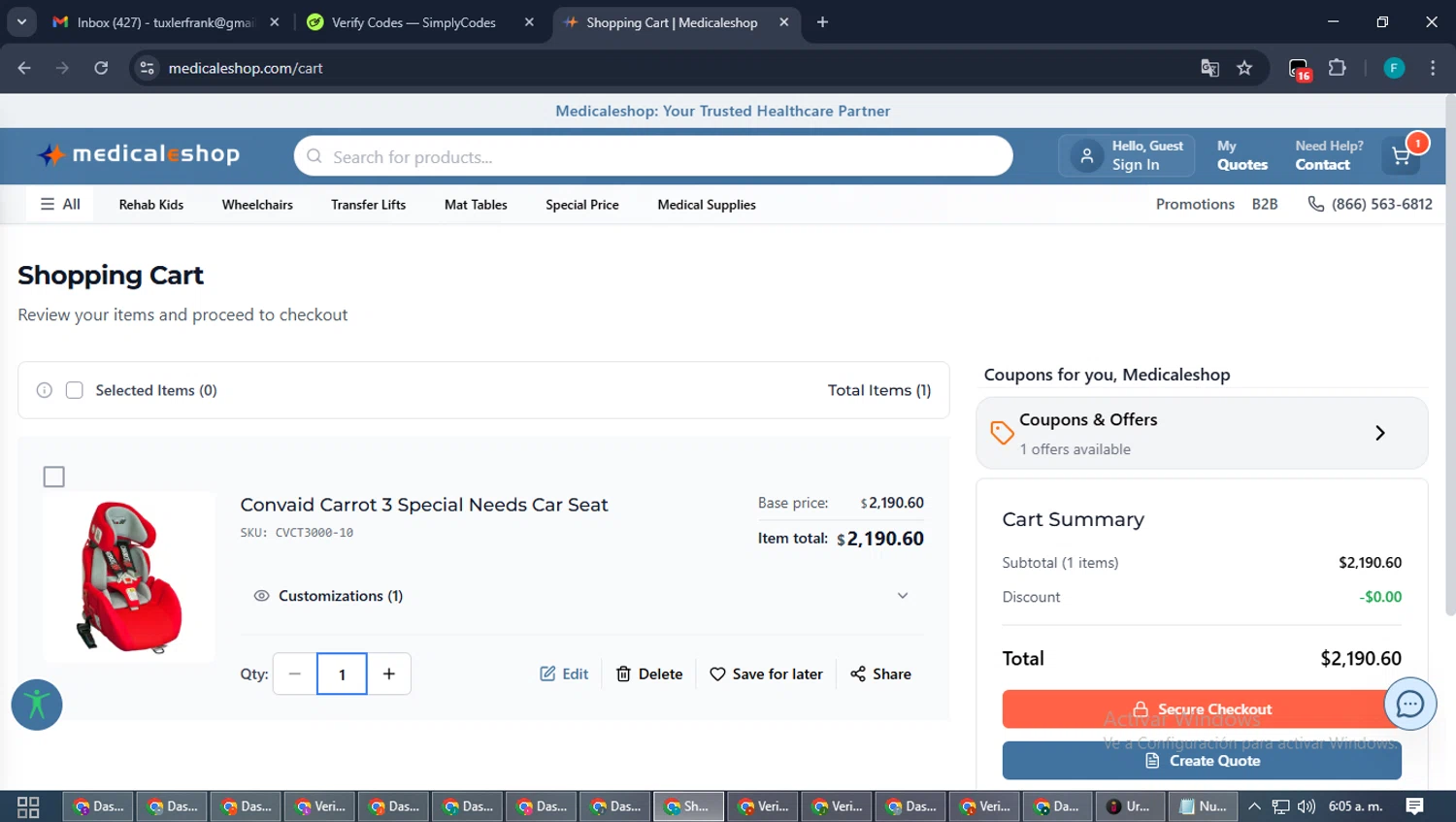Open Convaid Carrot 3 Special Needs Car Seat title

[x=424, y=505]
